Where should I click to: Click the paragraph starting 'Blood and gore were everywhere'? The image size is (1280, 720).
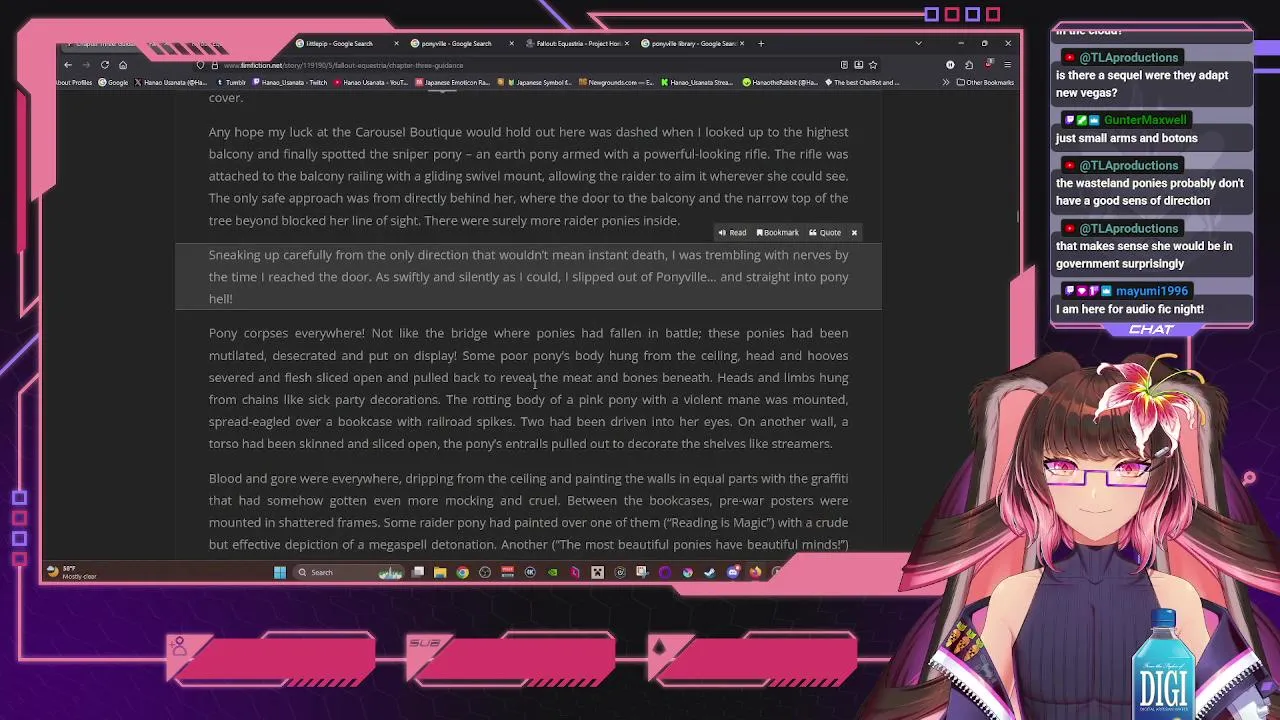[528, 511]
